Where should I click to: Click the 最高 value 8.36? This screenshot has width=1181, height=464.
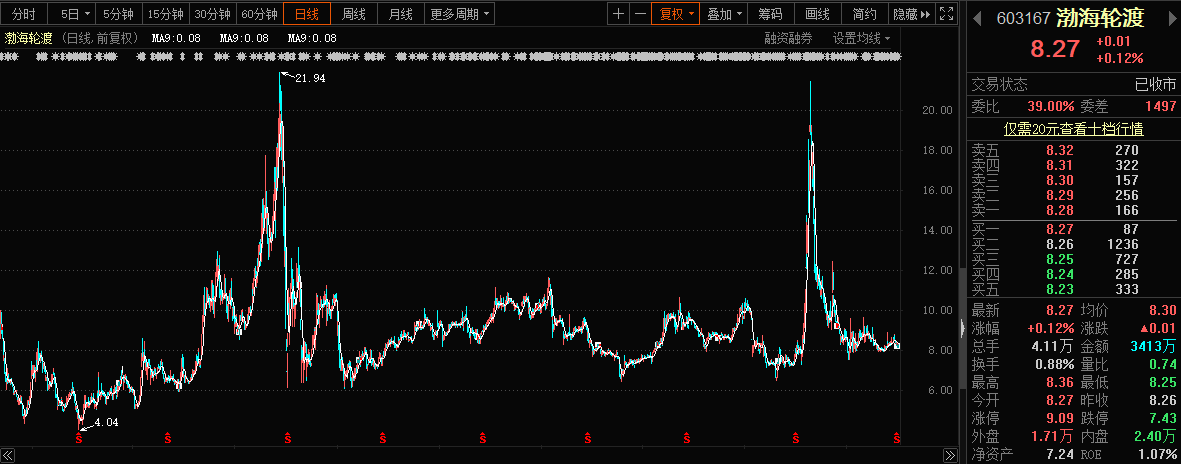pyautogui.click(x=1061, y=383)
